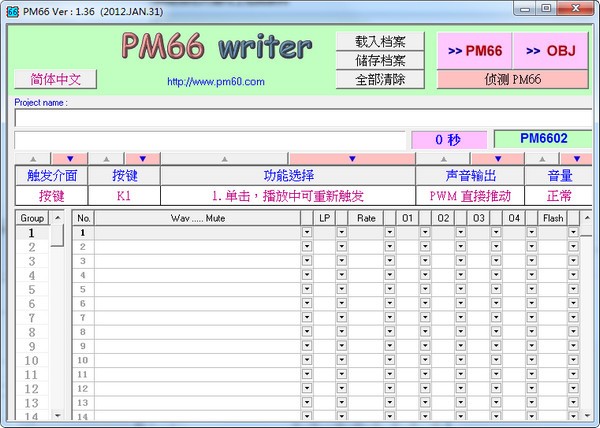The height and width of the screenshot is (428, 600).
Task: Click 载入档案 to load a file
Action: coord(380,41)
